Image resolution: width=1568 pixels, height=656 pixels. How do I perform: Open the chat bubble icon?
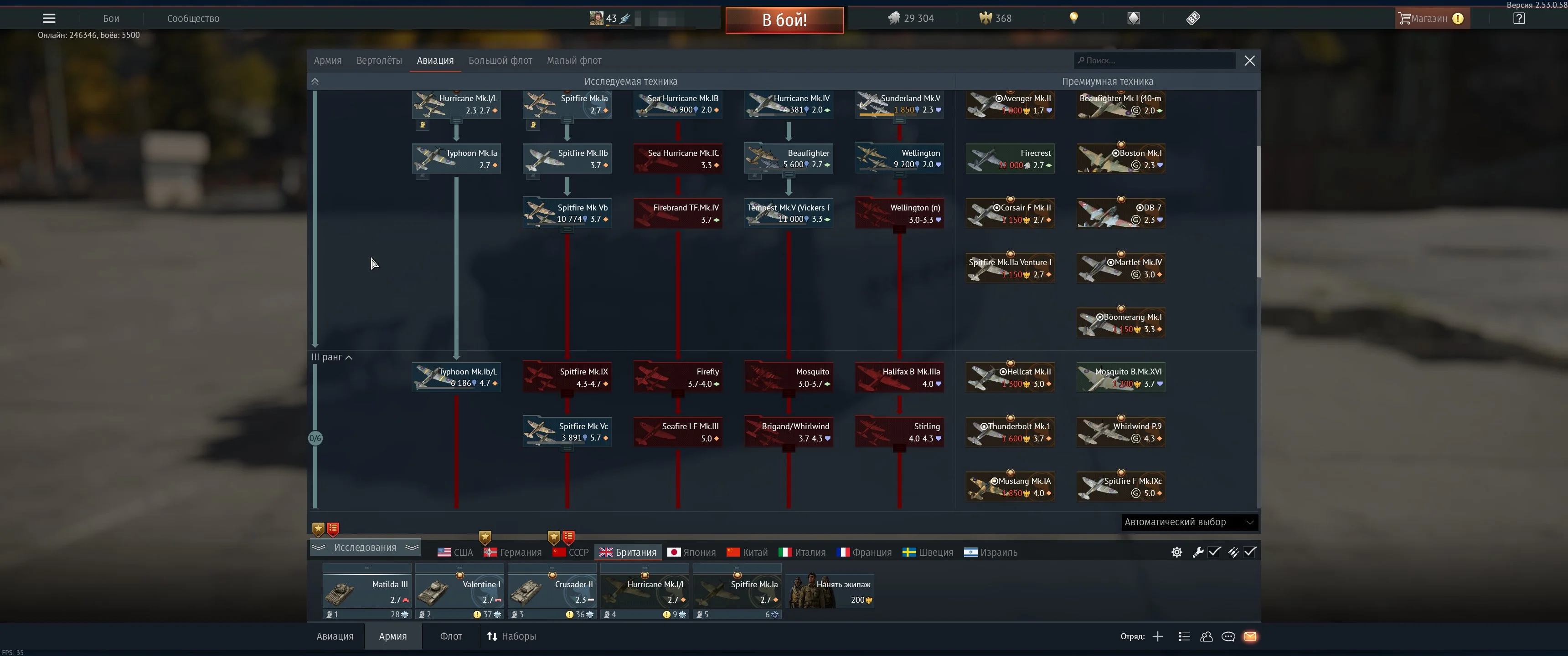coord(1228,636)
